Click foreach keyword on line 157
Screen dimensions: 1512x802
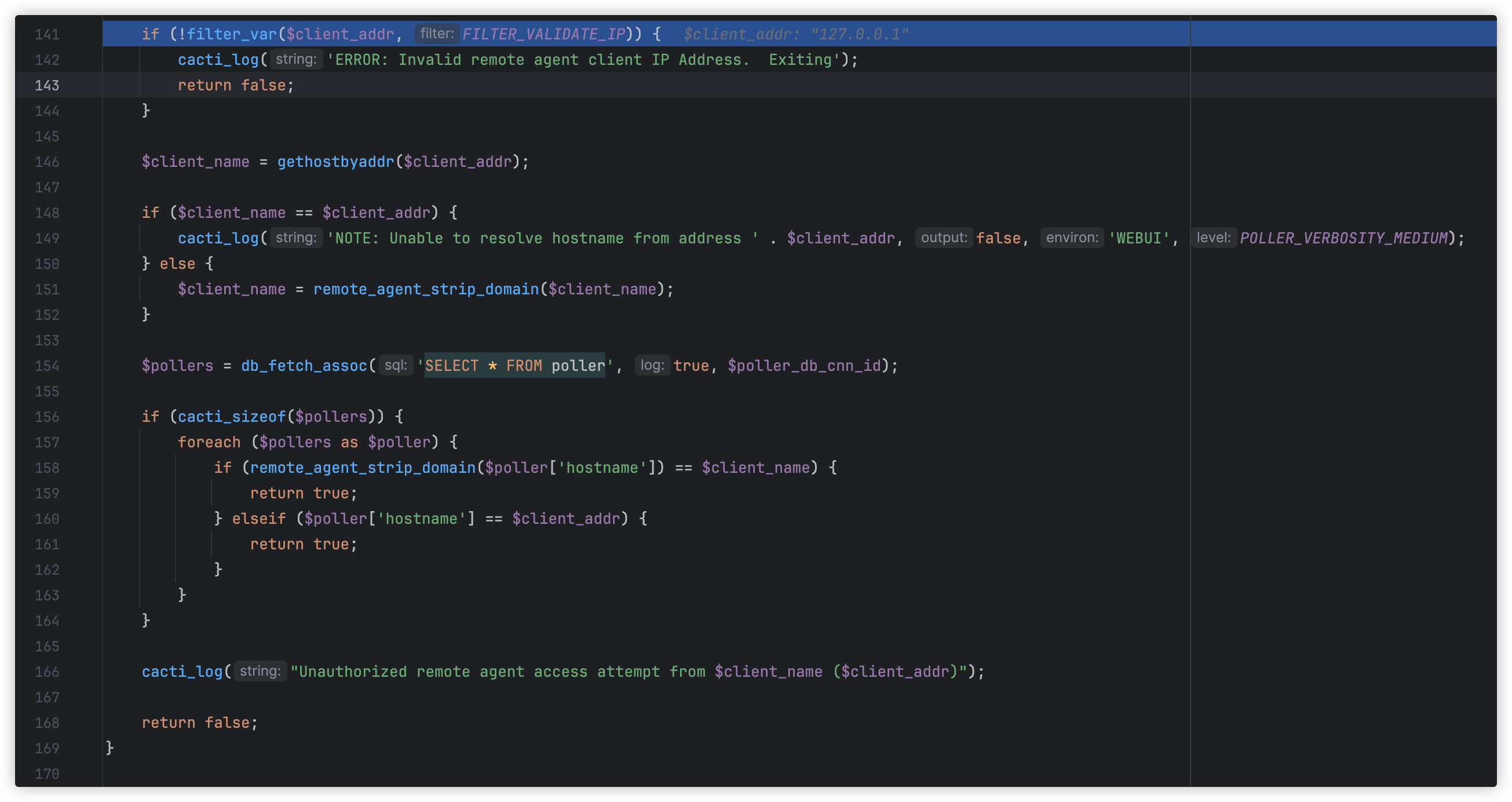[x=209, y=442]
